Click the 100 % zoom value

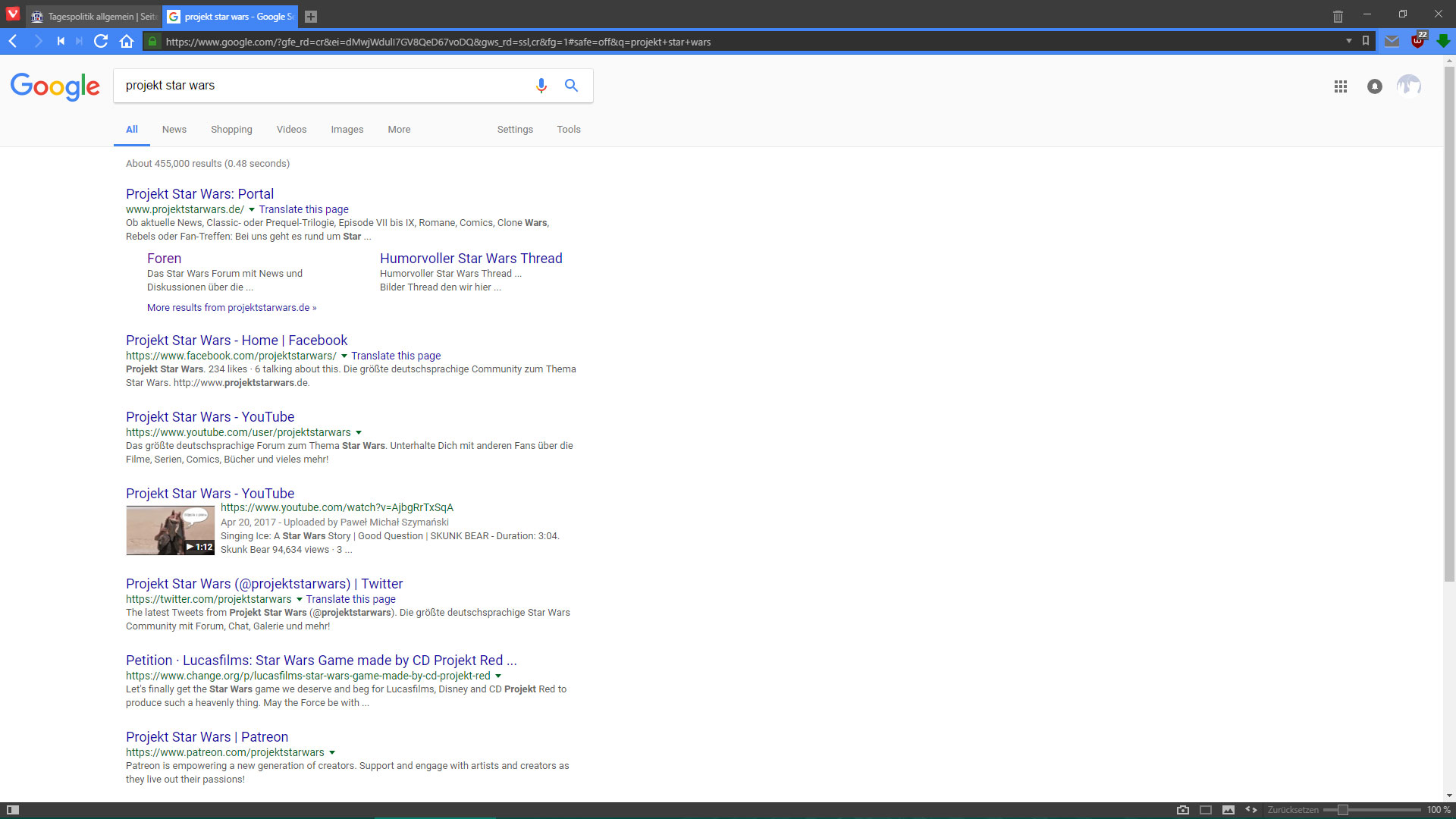click(1439, 810)
